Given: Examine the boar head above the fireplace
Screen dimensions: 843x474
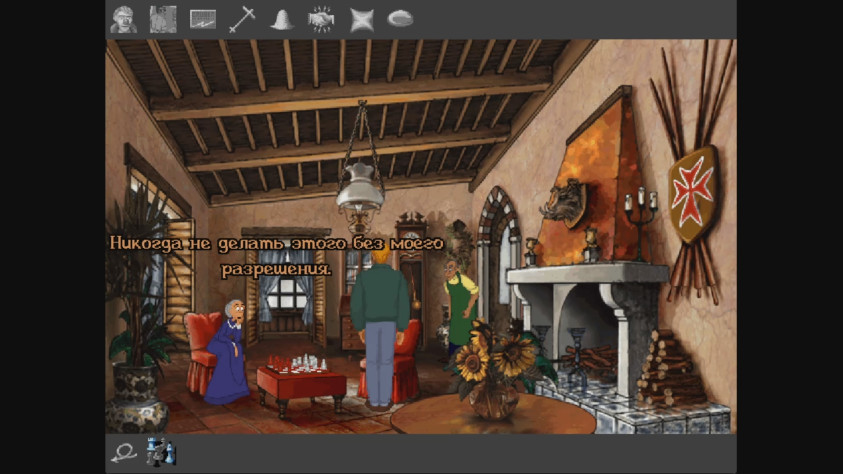Looking at the screenshot, I should [x=563, y=204].
